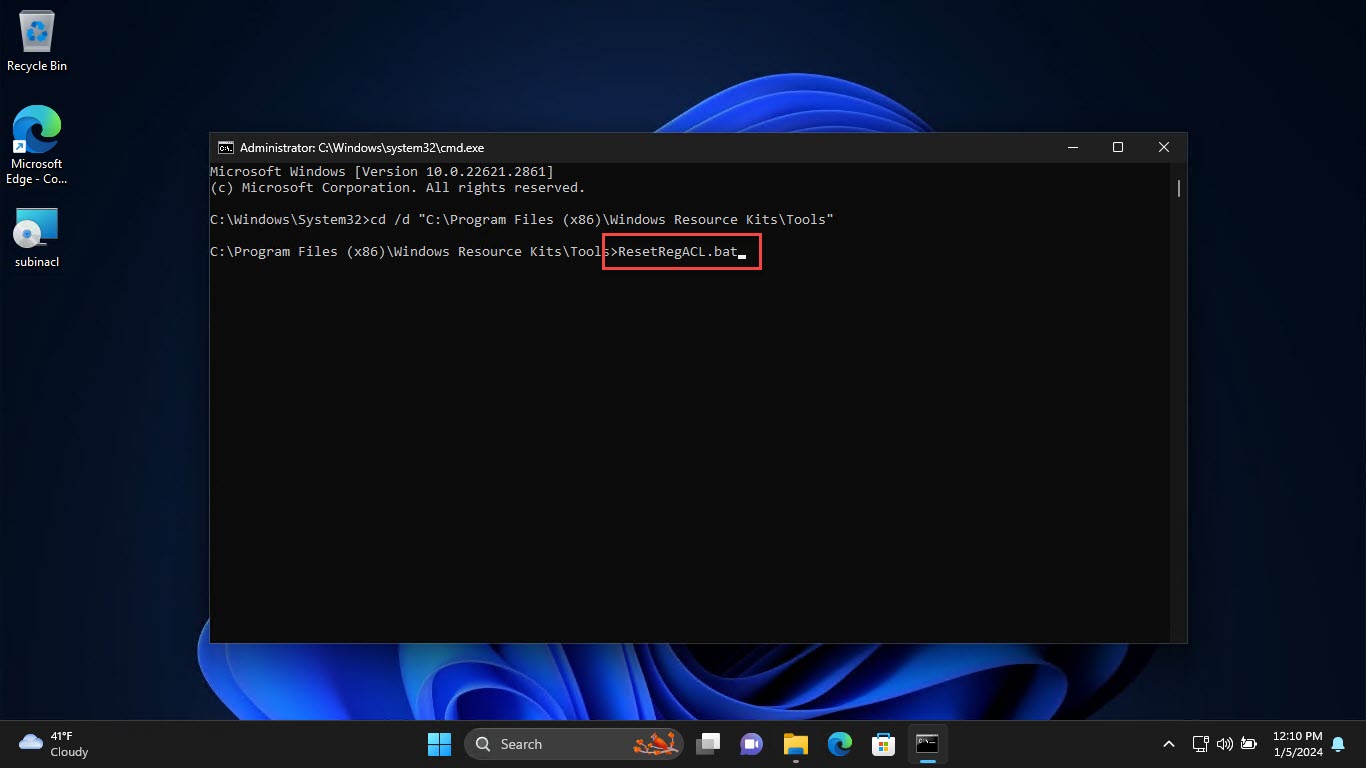
Task: Click the Search highlight graphic in the taskbar
Action: 656,744
